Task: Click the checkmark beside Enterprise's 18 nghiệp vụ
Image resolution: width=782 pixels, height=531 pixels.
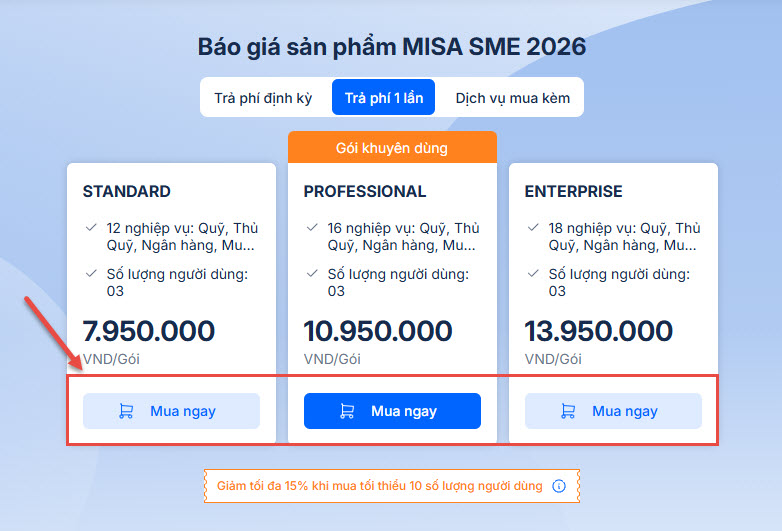Action: point(534,228)
